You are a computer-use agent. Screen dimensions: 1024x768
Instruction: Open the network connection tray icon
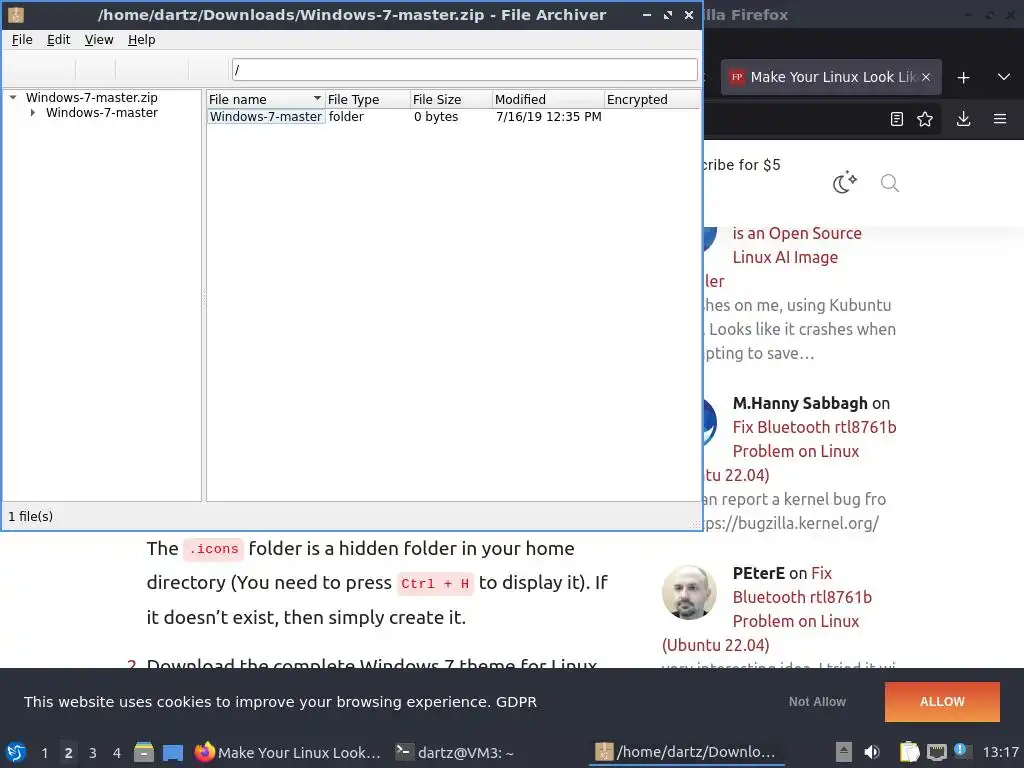point(936,752)
